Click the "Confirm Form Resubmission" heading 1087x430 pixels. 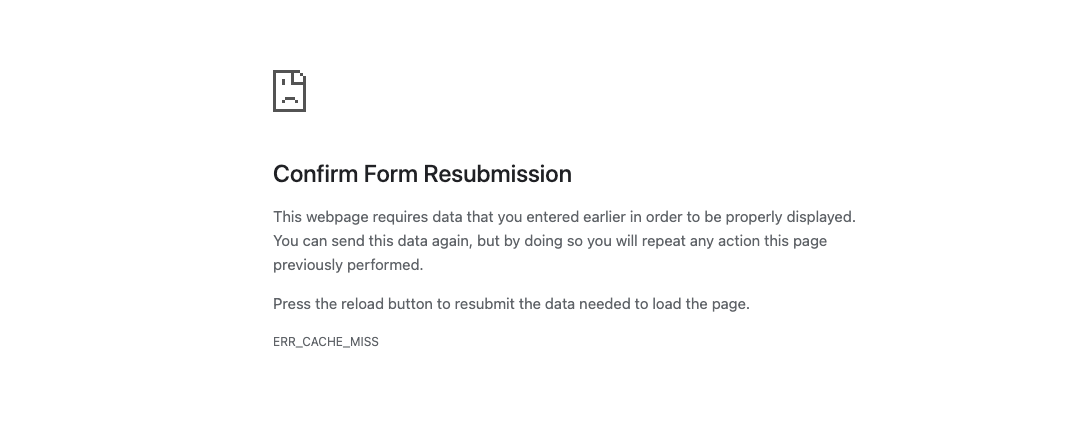[x=422, y=174]
